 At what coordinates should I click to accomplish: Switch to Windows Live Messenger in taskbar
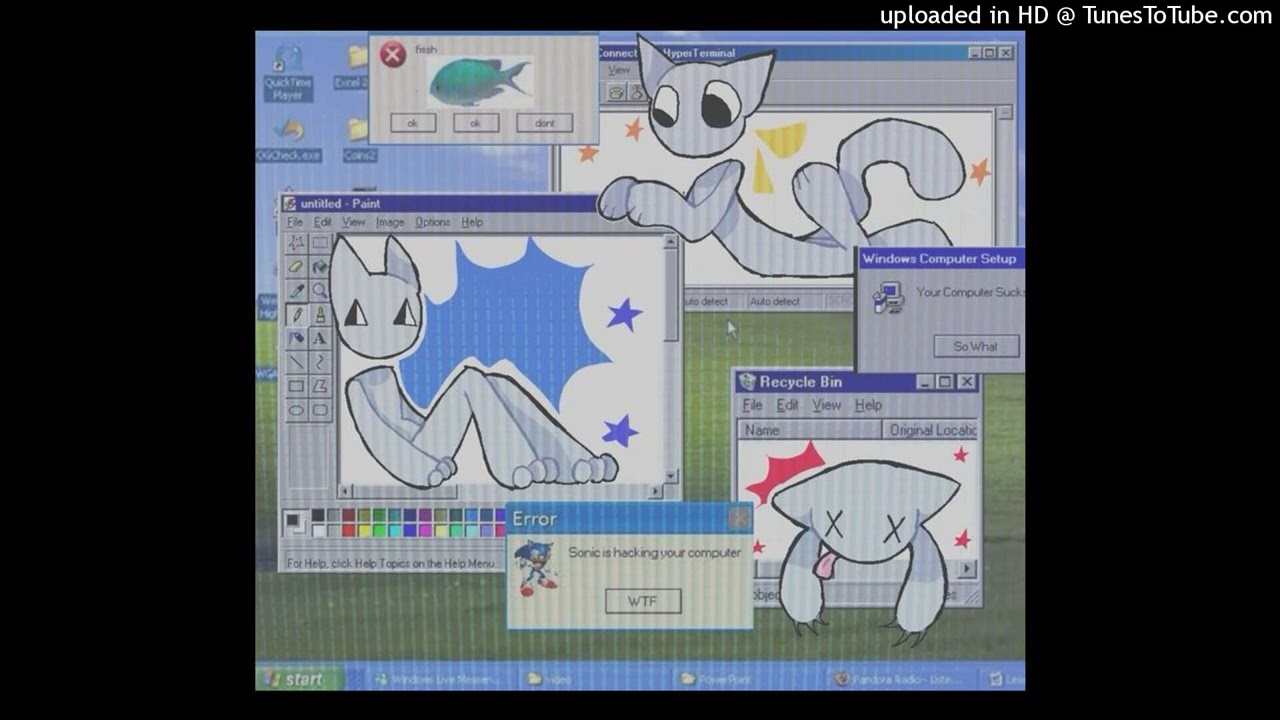[440, 679]
